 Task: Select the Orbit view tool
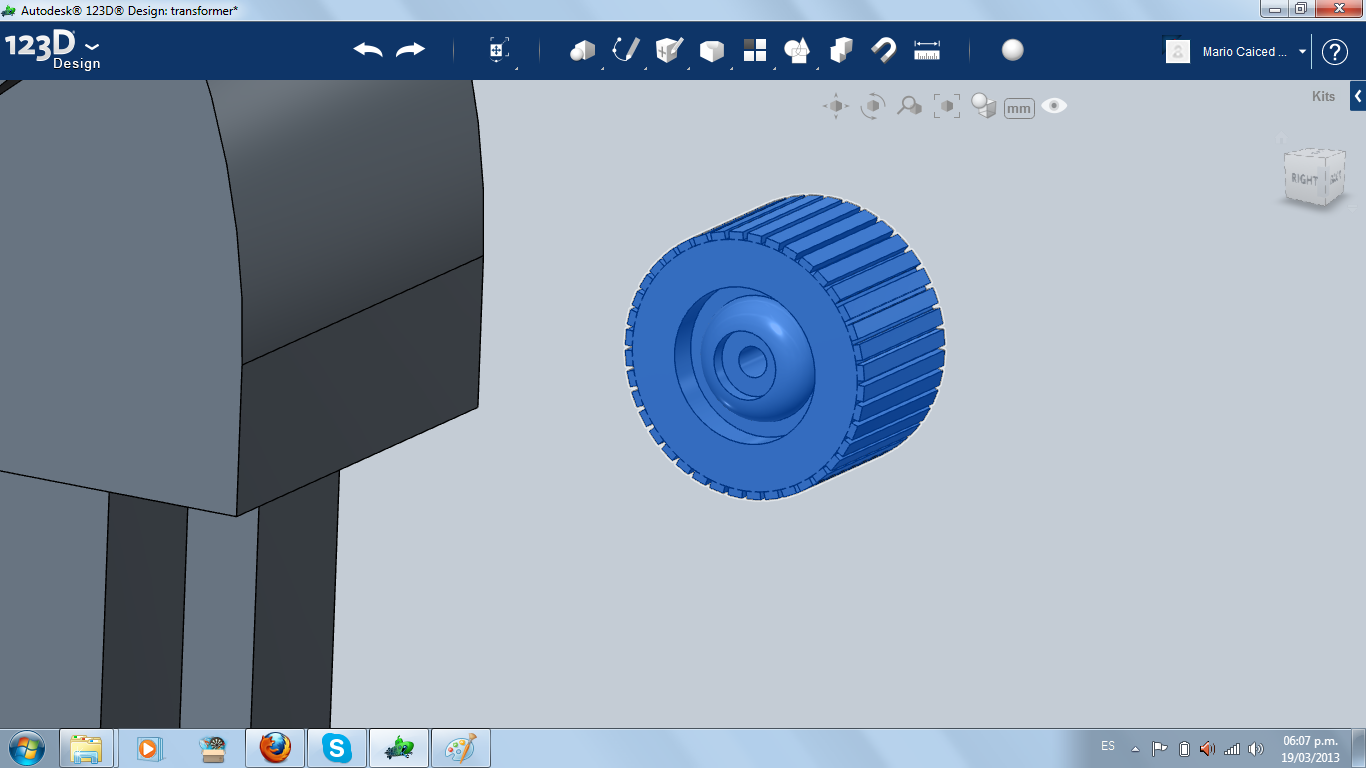click(873, 106)
